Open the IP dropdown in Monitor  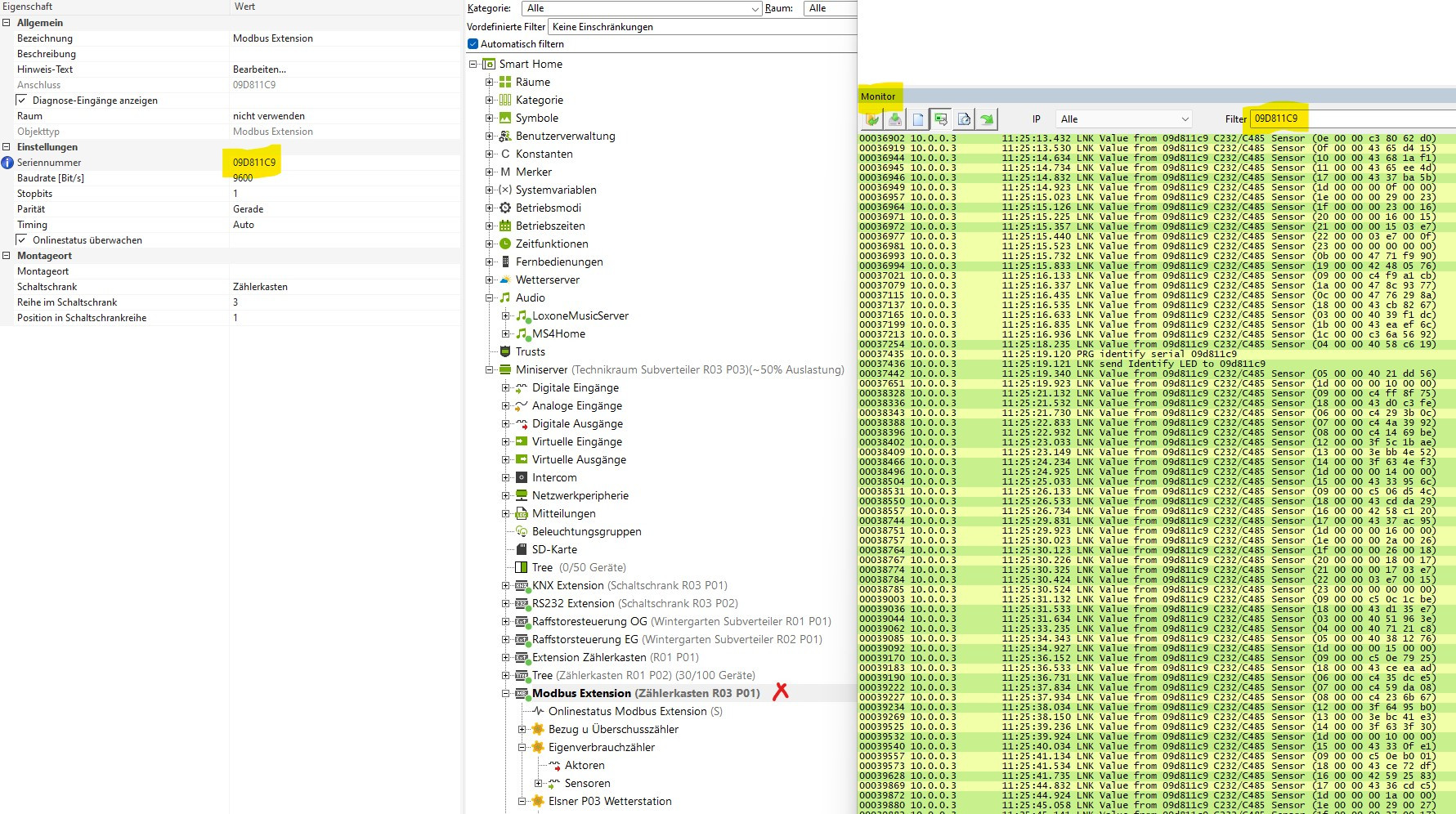[1185, 119]
